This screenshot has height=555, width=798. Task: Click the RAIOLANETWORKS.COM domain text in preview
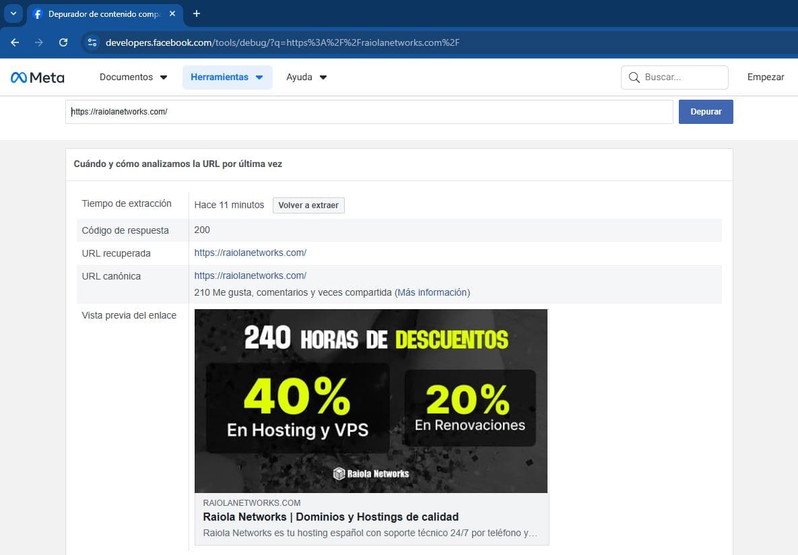252,503
